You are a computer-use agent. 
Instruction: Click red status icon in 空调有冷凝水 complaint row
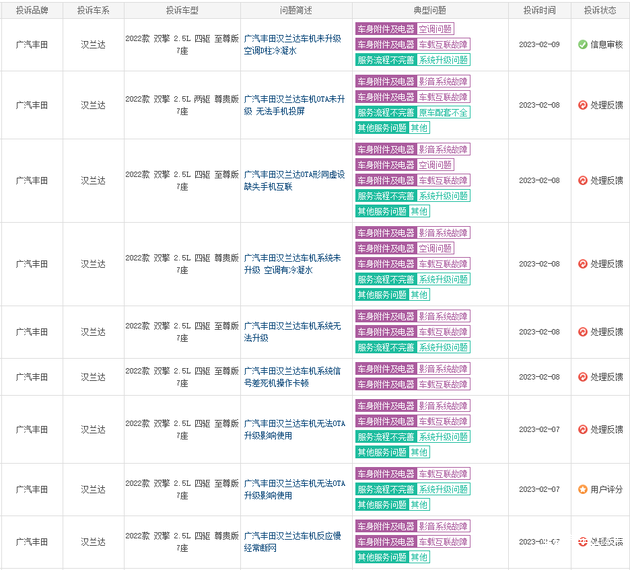(582, 264)
